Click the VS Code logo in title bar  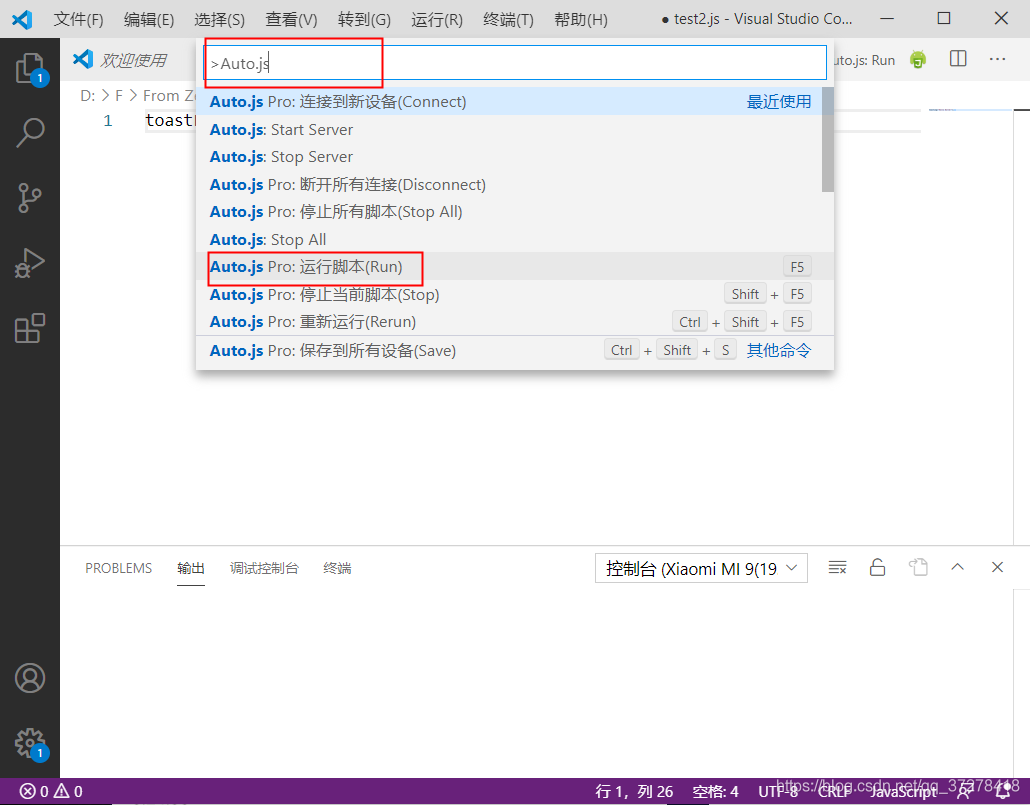click(22, 19)
